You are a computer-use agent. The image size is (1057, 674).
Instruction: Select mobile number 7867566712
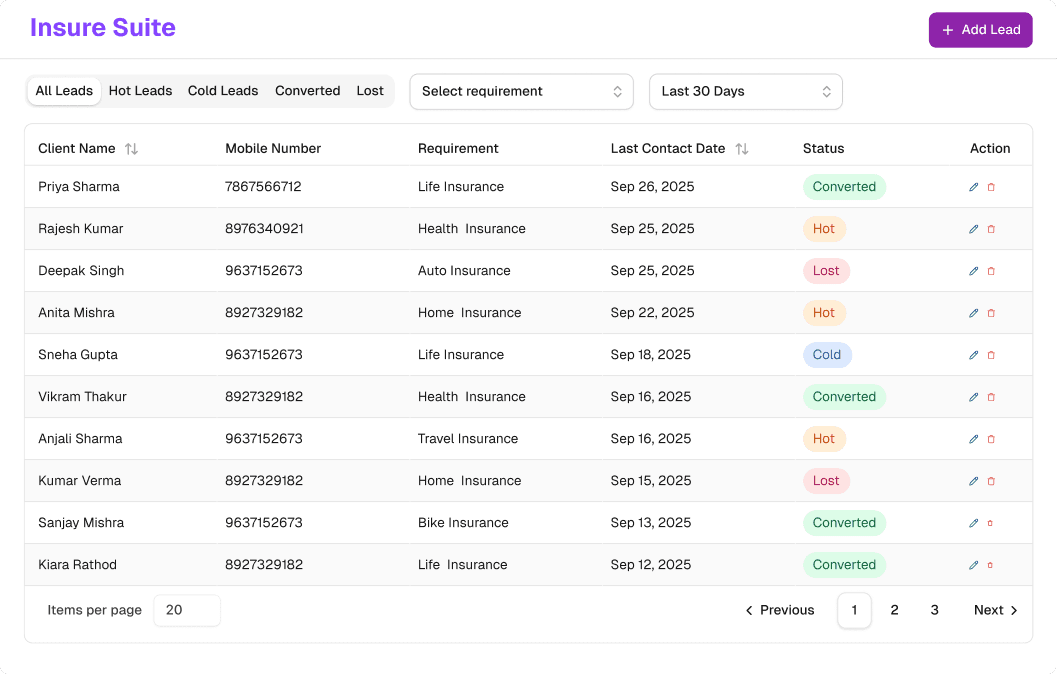coord(263,187)
